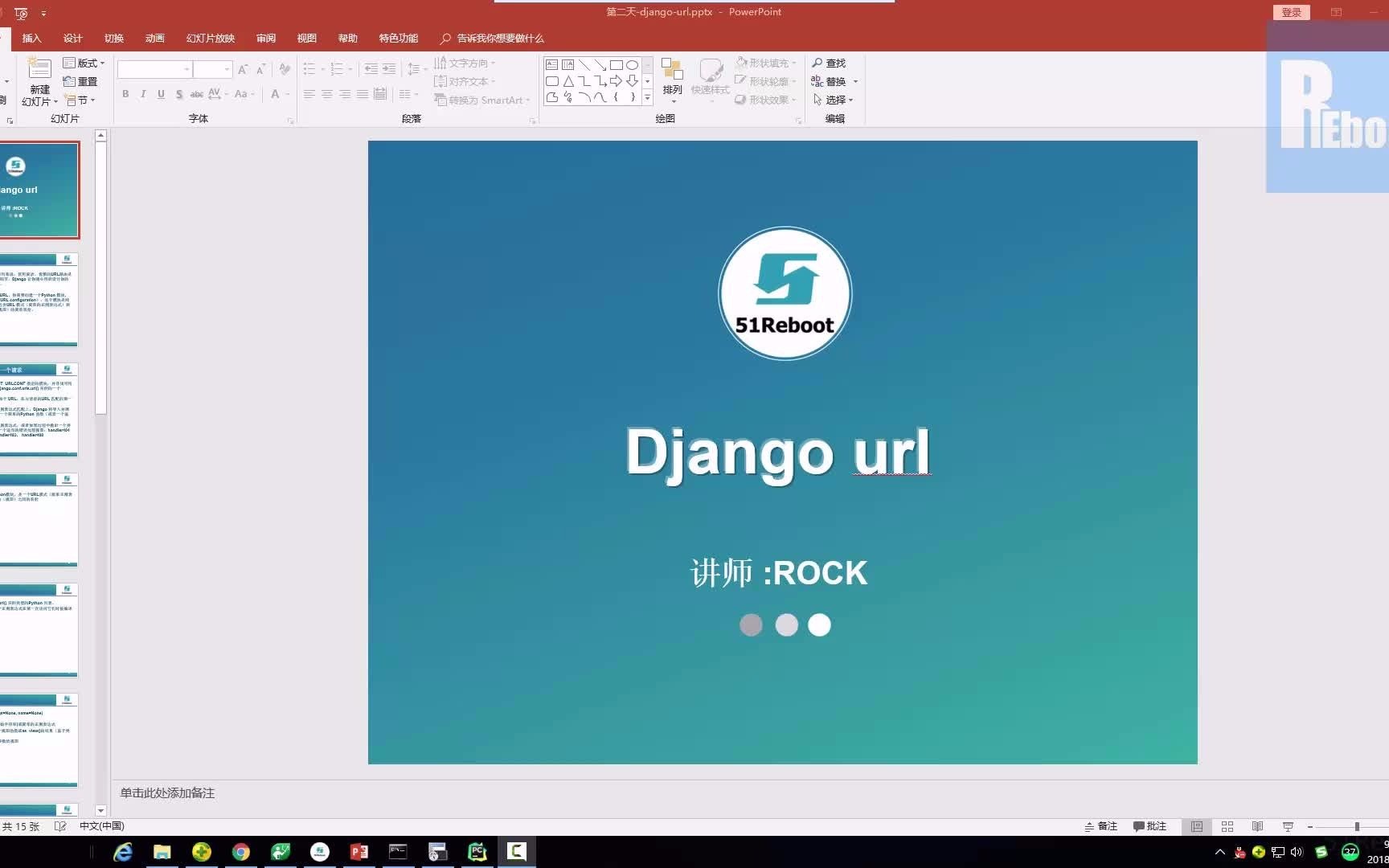Click 'Click to add notes' (单击此处添加备注) area

[167, 792]
